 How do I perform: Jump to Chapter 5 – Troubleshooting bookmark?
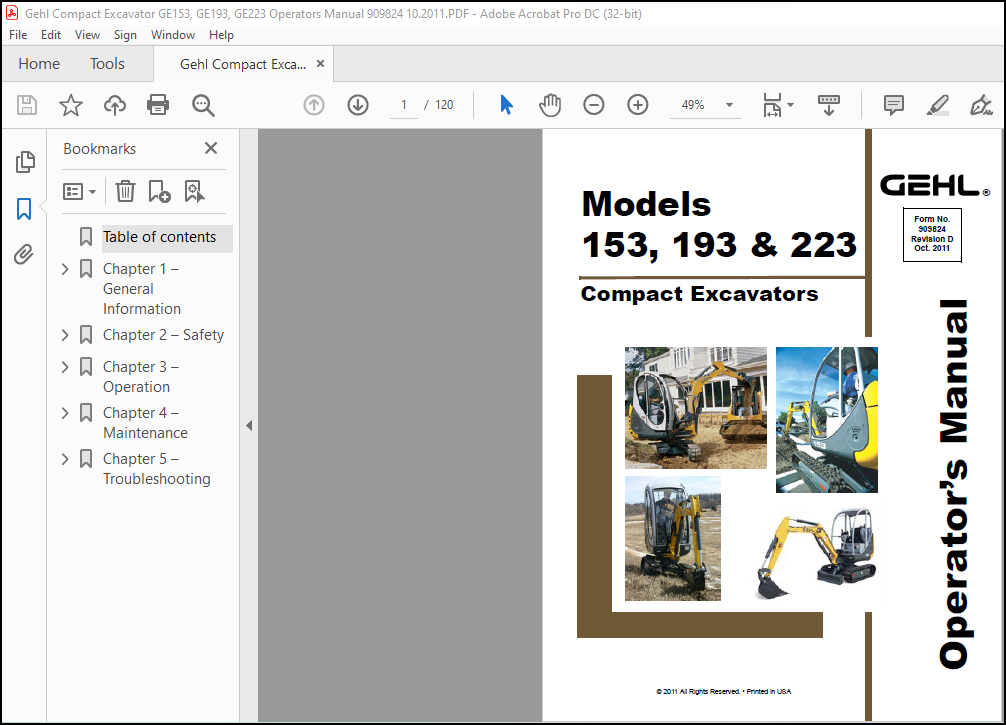[x=157, y=469]
